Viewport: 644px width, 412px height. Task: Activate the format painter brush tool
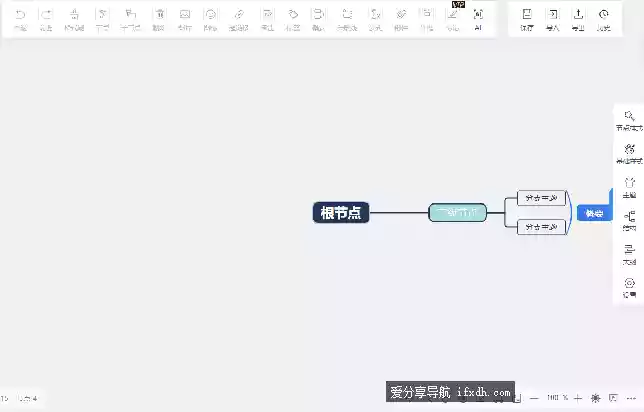click(x=74, y=19)
